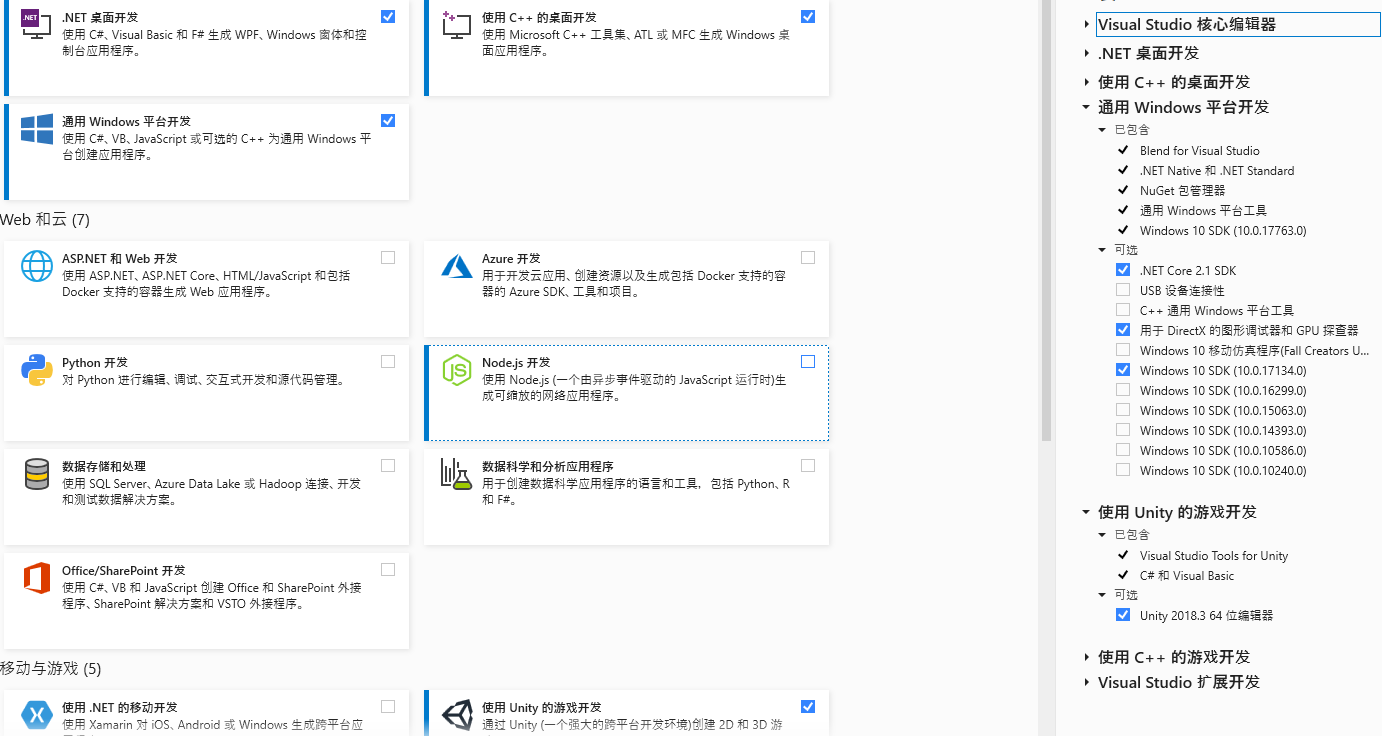Enable USB 设备连接性 option

(1123, 290)
